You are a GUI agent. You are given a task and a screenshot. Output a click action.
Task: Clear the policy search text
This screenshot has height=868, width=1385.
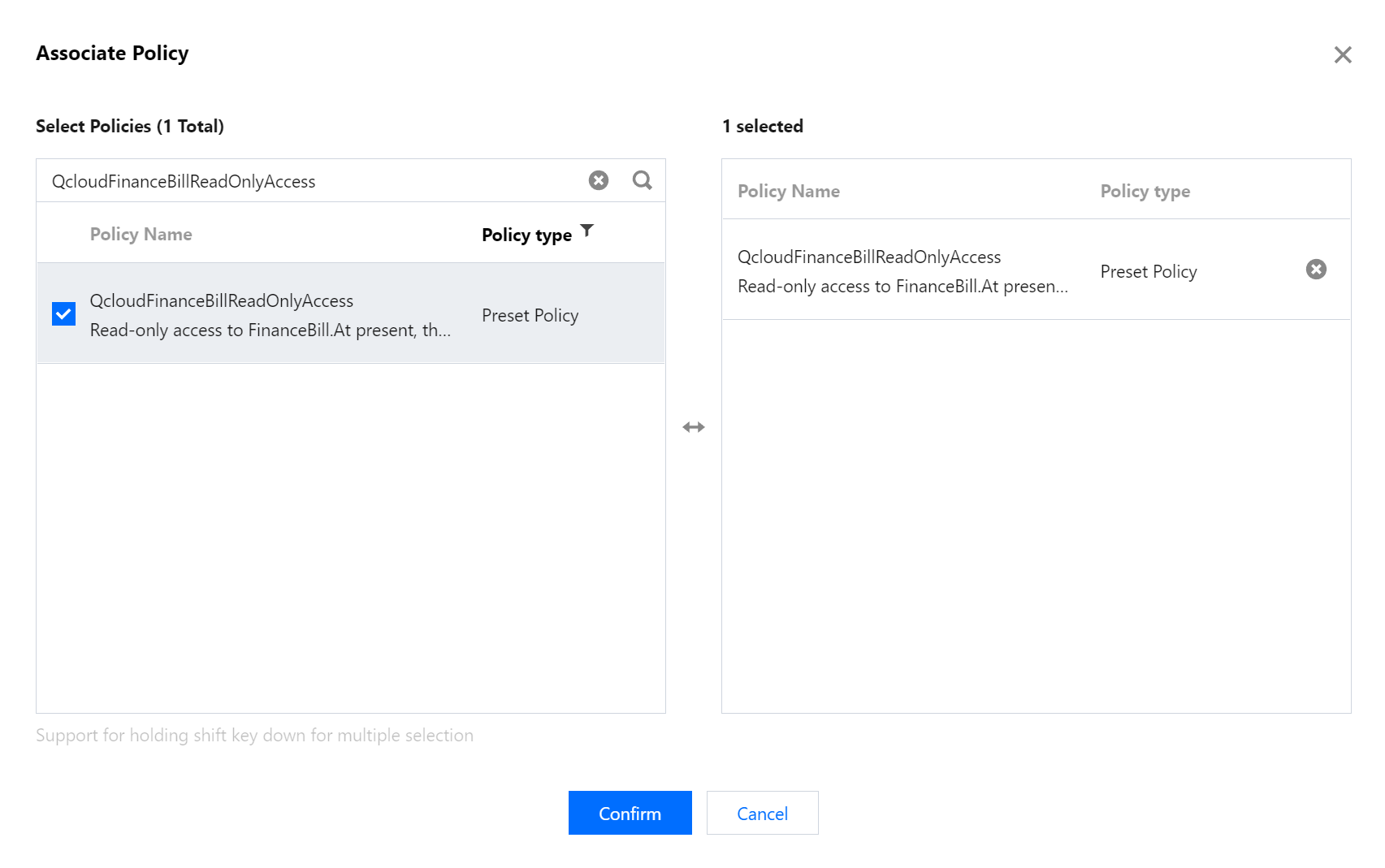click(599, 180)
